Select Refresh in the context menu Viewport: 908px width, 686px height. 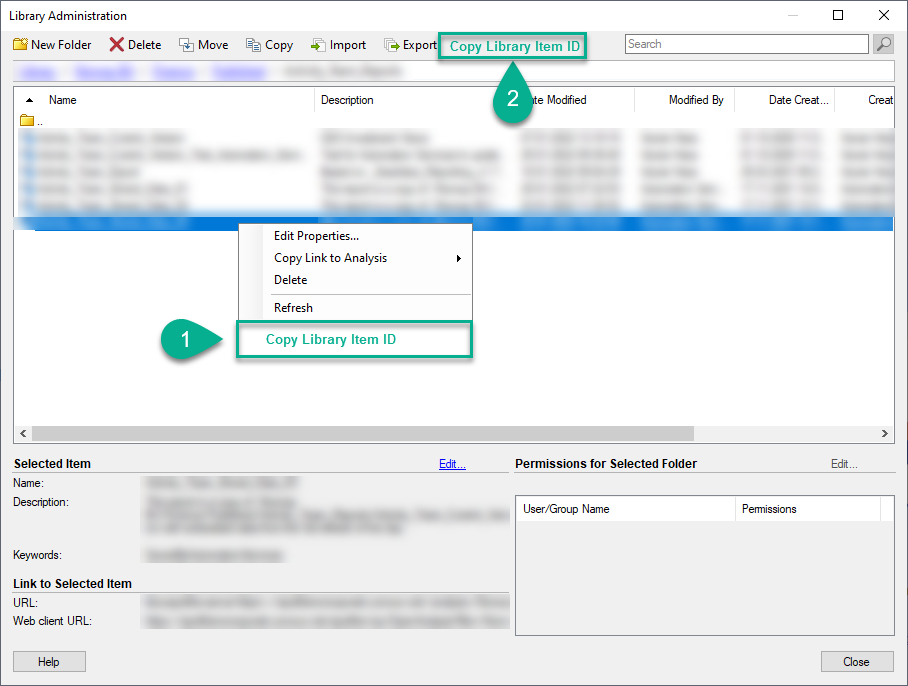pos(293,308)
